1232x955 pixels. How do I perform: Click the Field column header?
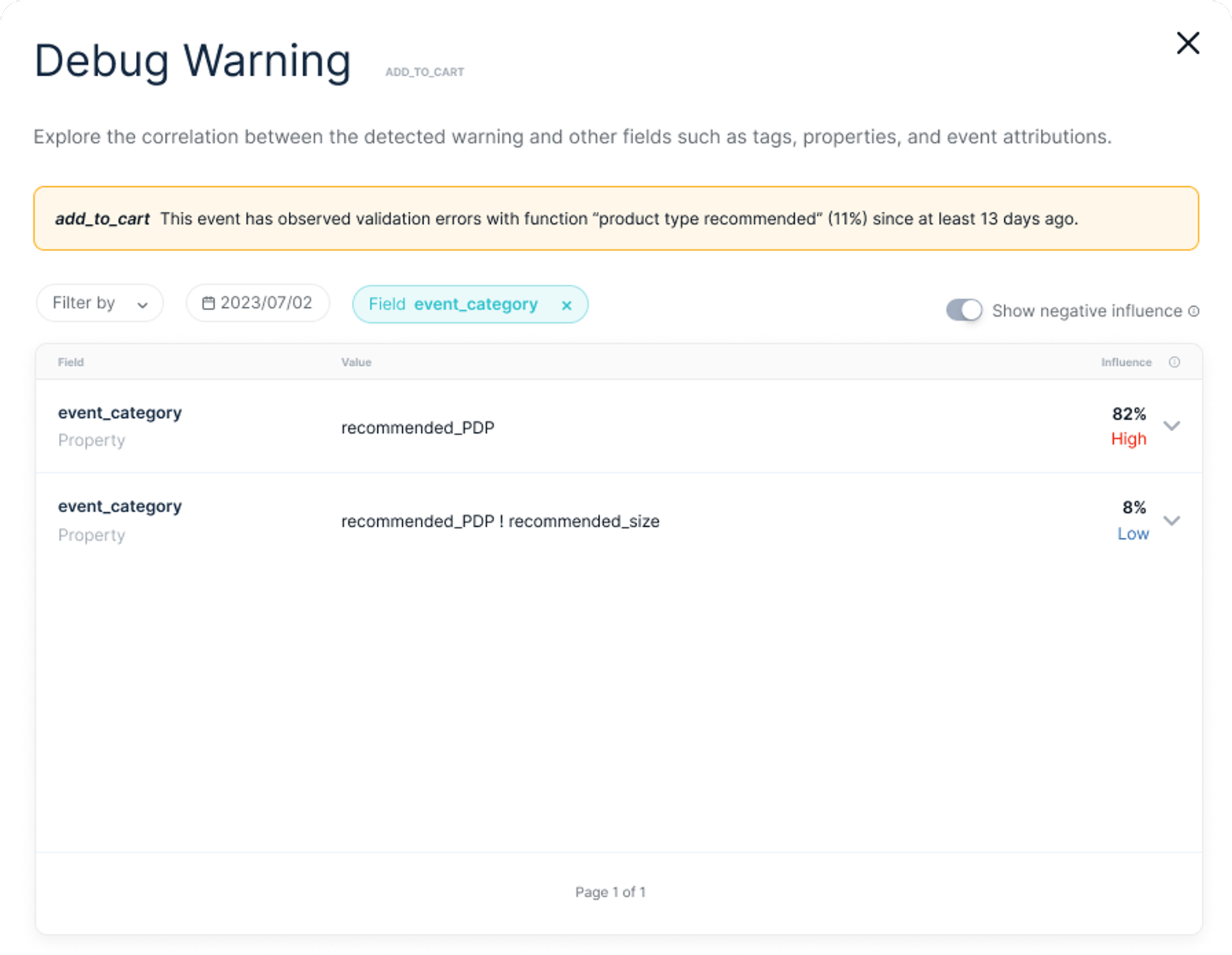[x=71, y=362]
